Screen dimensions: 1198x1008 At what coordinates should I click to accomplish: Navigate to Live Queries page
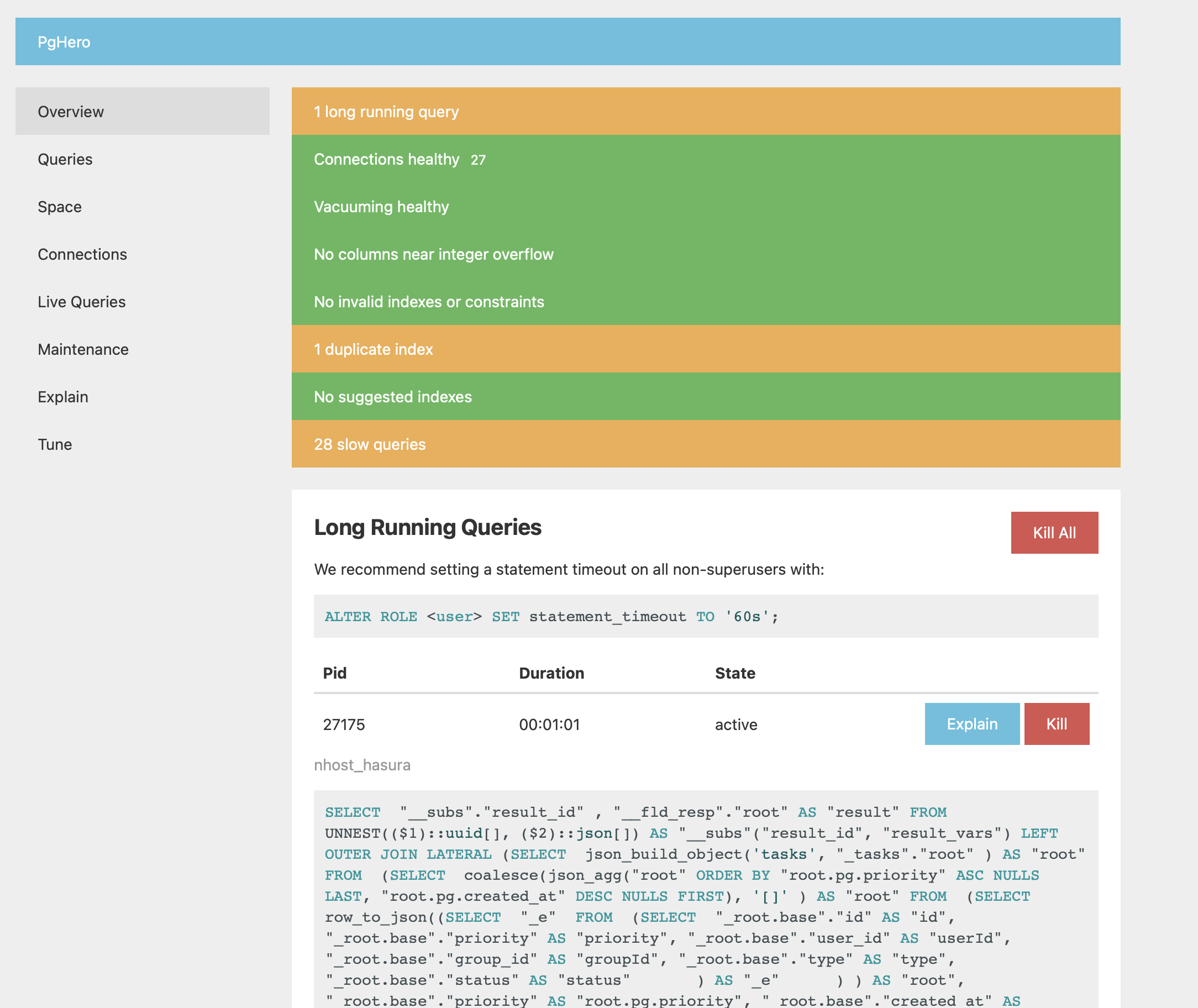tap(82, 302)
